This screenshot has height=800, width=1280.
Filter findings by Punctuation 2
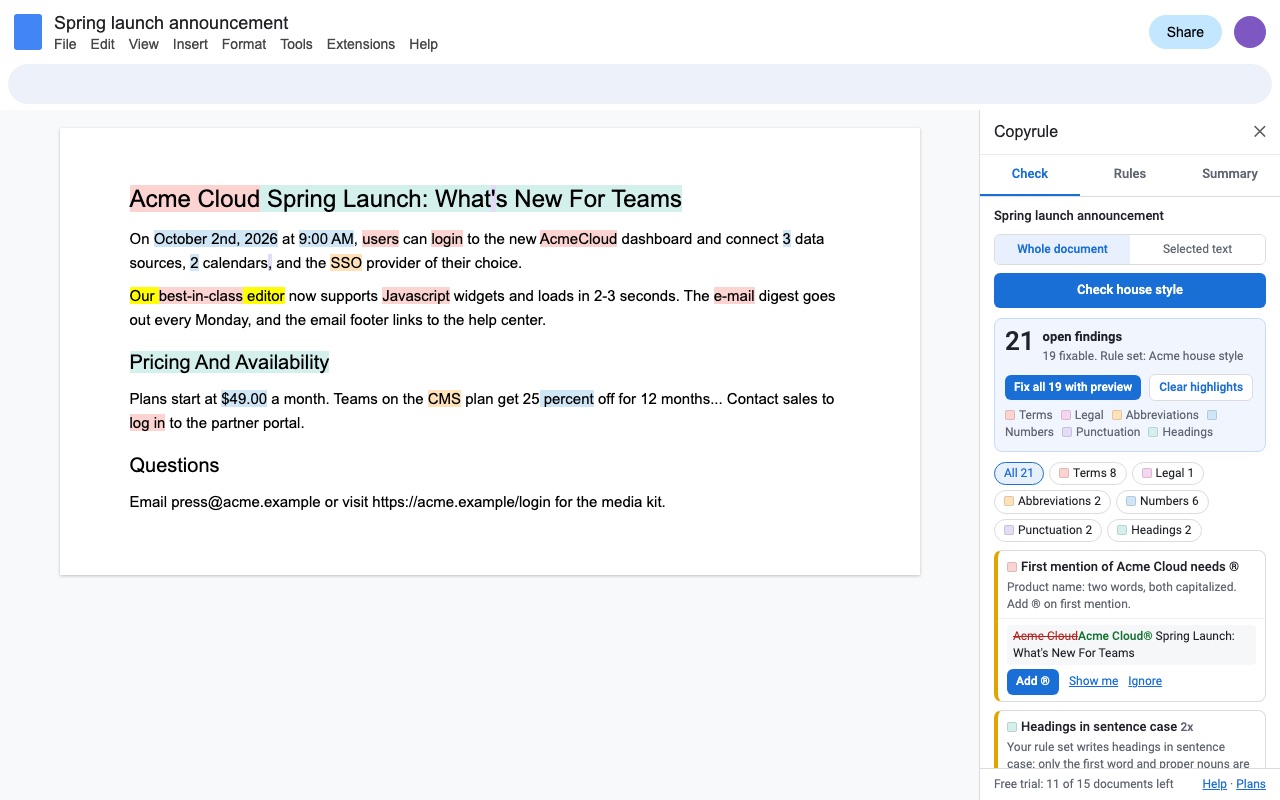[1048, 530]
